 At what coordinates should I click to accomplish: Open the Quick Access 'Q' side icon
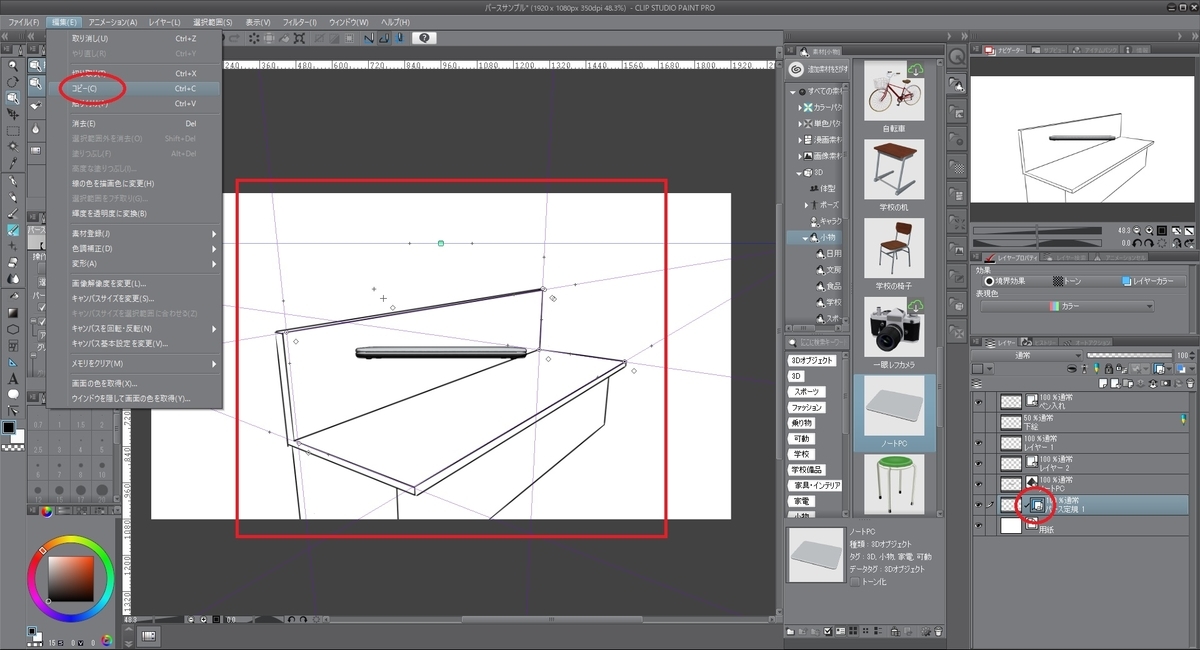[957, 58]
